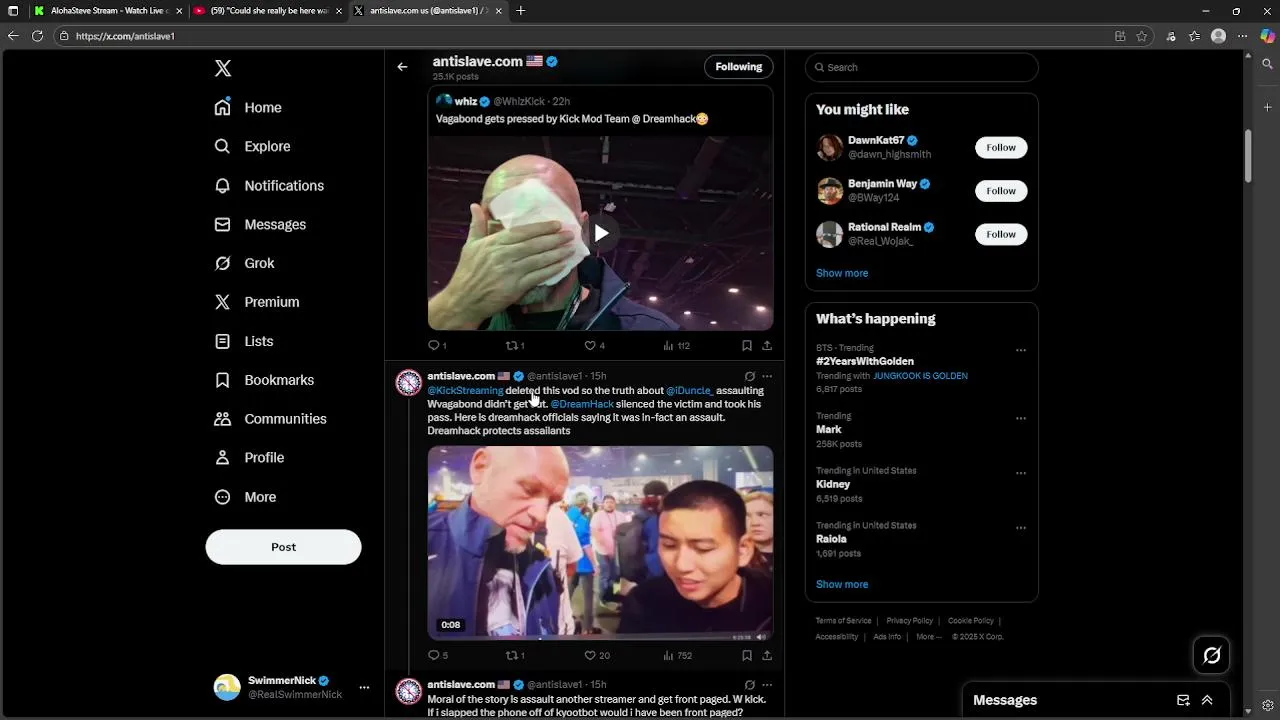Bookmark the post with 112 views
The image size is (1280, 720).
click(747, 346)
